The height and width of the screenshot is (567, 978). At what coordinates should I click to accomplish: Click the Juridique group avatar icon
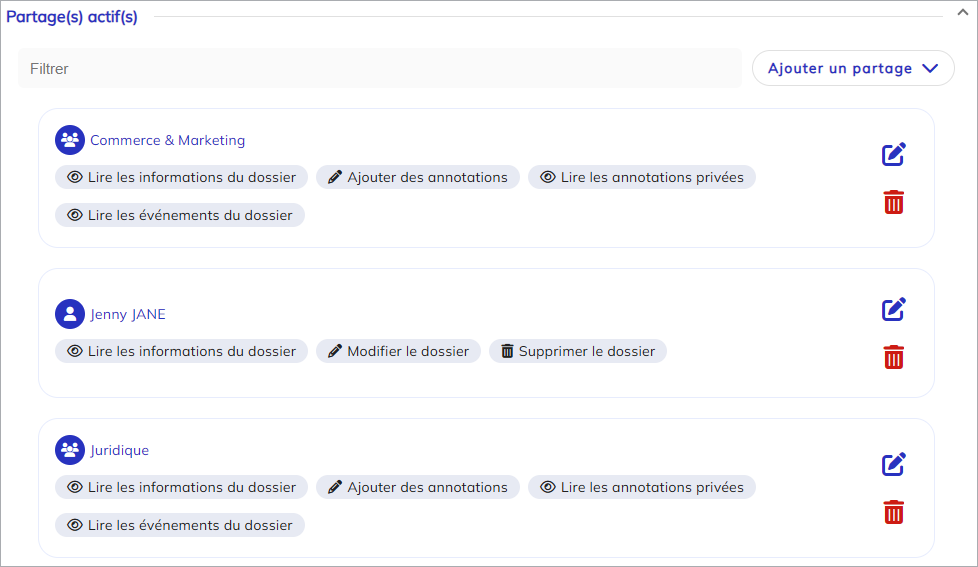pos(70,450)
